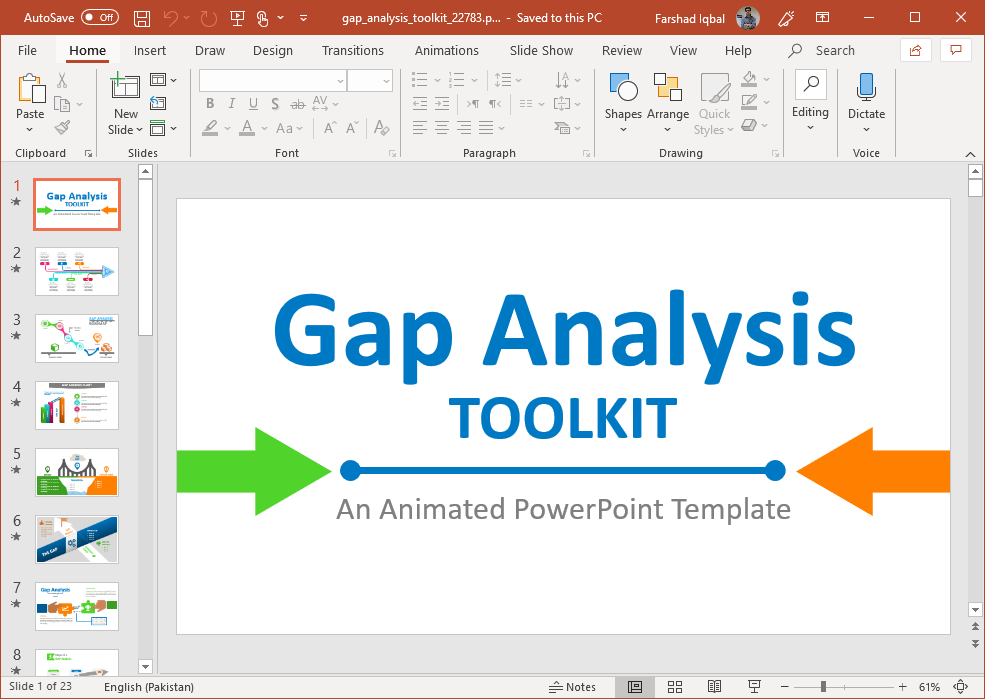The width and height of the screenshot is (985, 699).
Task: Toggle Center alignment
Action: click(x=442, y=127)
